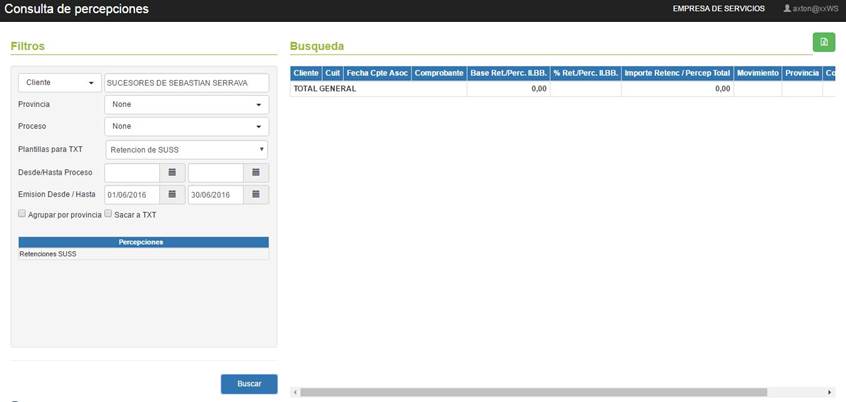Open calendar for Emision end date

click(x=256, y=194)
